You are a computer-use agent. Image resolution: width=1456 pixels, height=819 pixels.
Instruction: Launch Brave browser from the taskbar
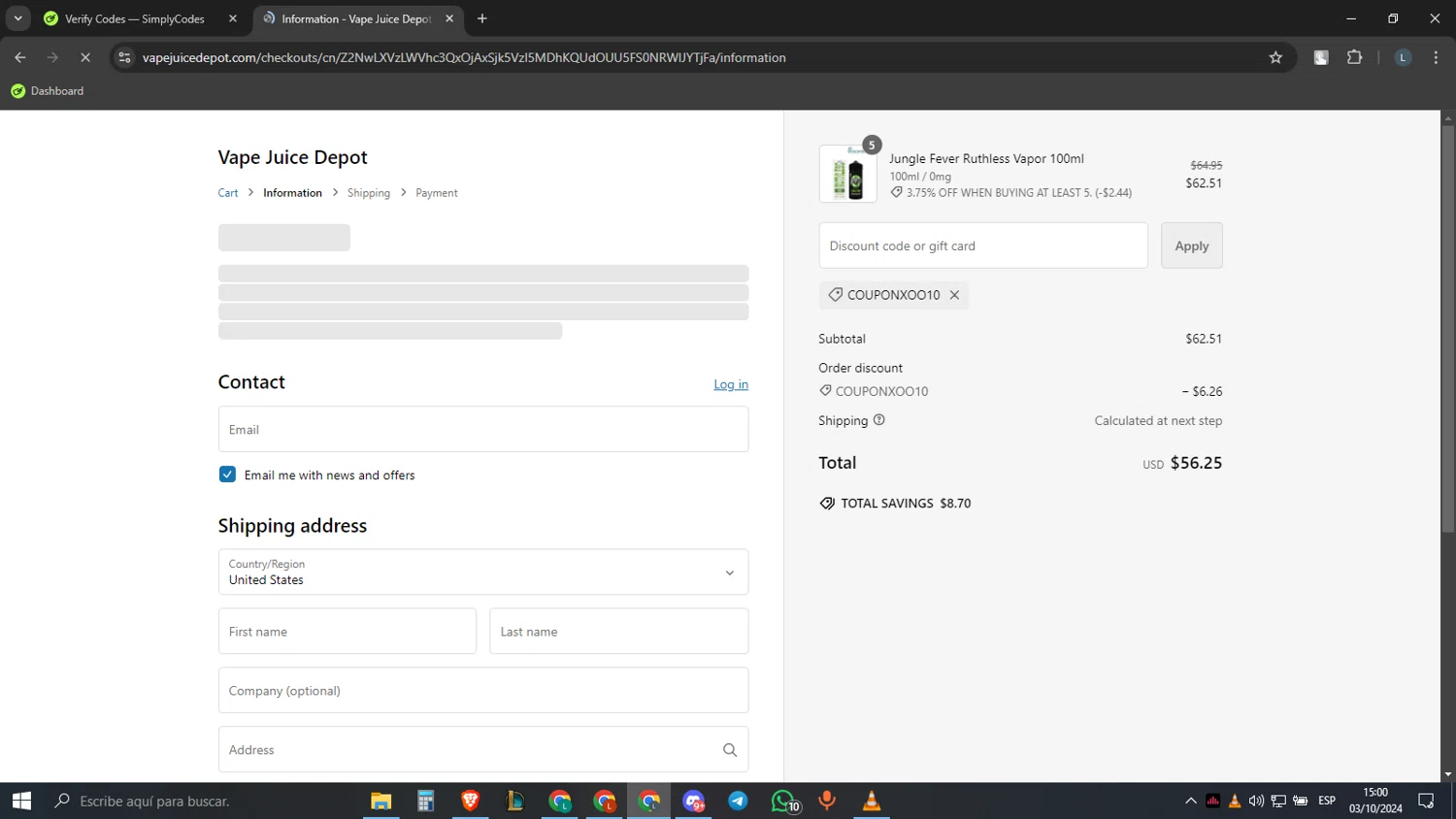[471, 801]
